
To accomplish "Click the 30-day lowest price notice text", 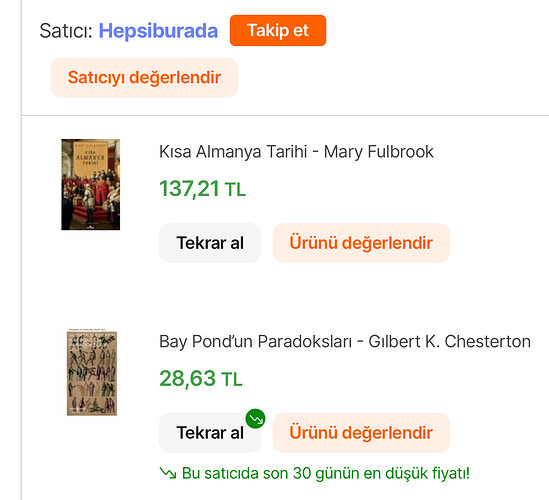I will [x=326, y=473].
